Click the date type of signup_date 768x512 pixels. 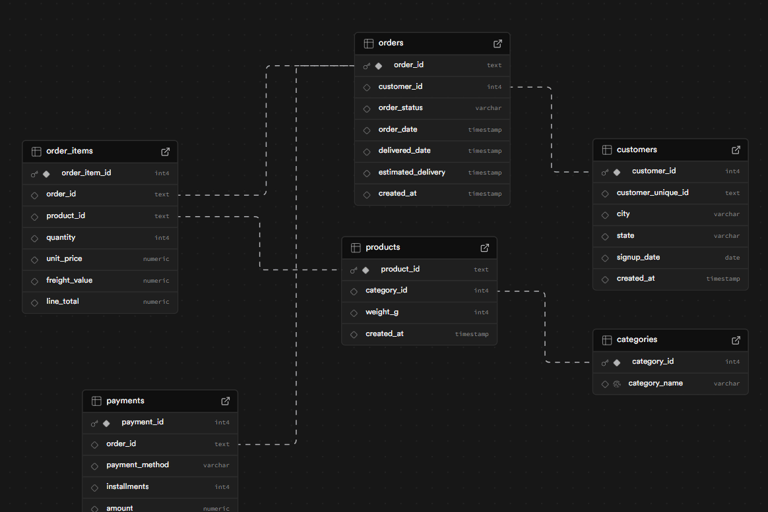coord(732,258)
